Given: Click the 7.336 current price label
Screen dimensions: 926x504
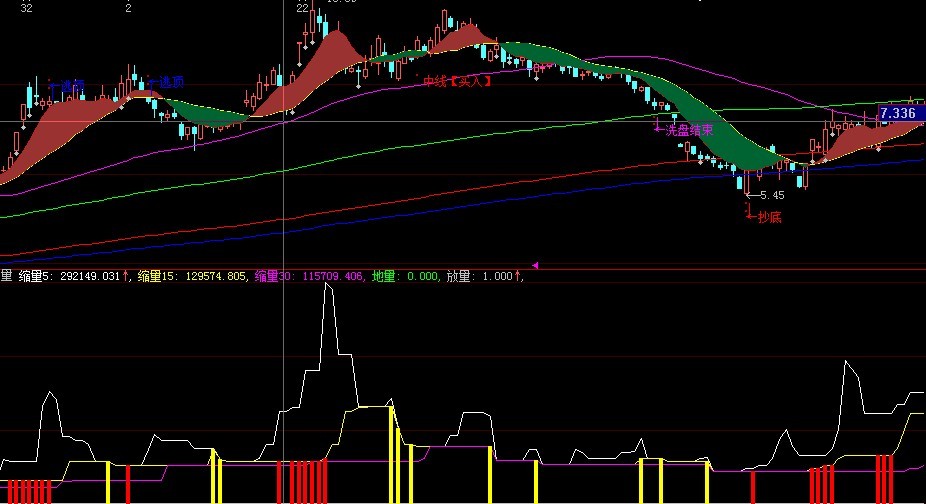Looking at the screenshot, I should (x=901, y=113).
